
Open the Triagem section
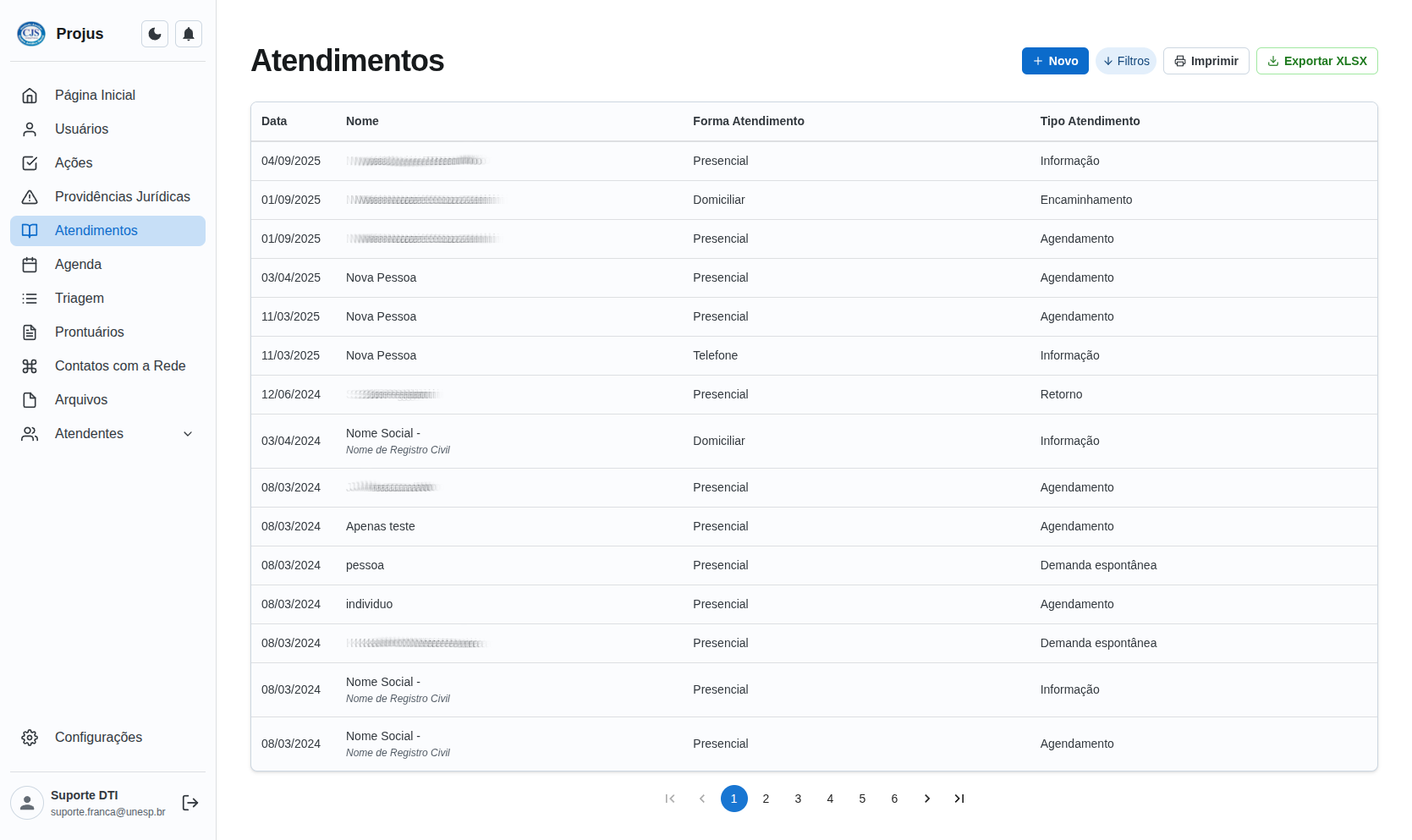(80, 299)
